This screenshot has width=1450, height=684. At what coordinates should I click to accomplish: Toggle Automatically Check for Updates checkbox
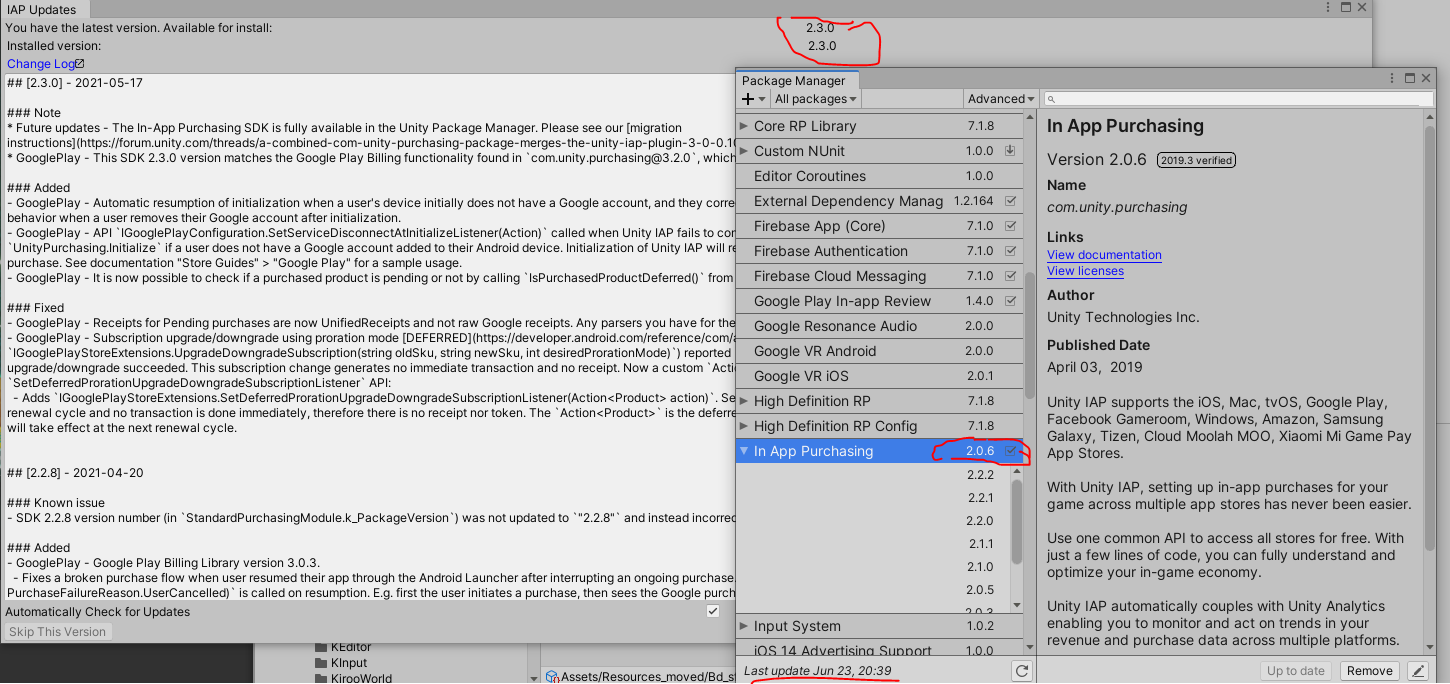[713, 611]
